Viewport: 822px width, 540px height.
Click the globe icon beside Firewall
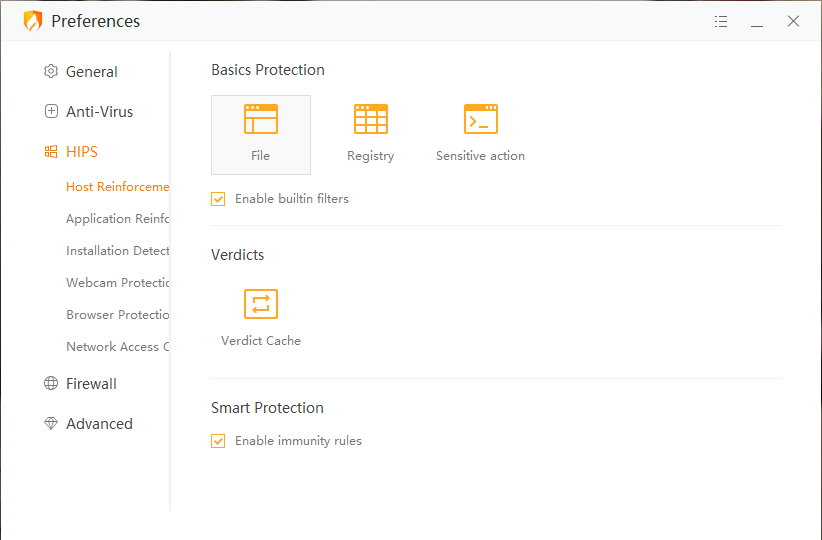tap(51, 384)
